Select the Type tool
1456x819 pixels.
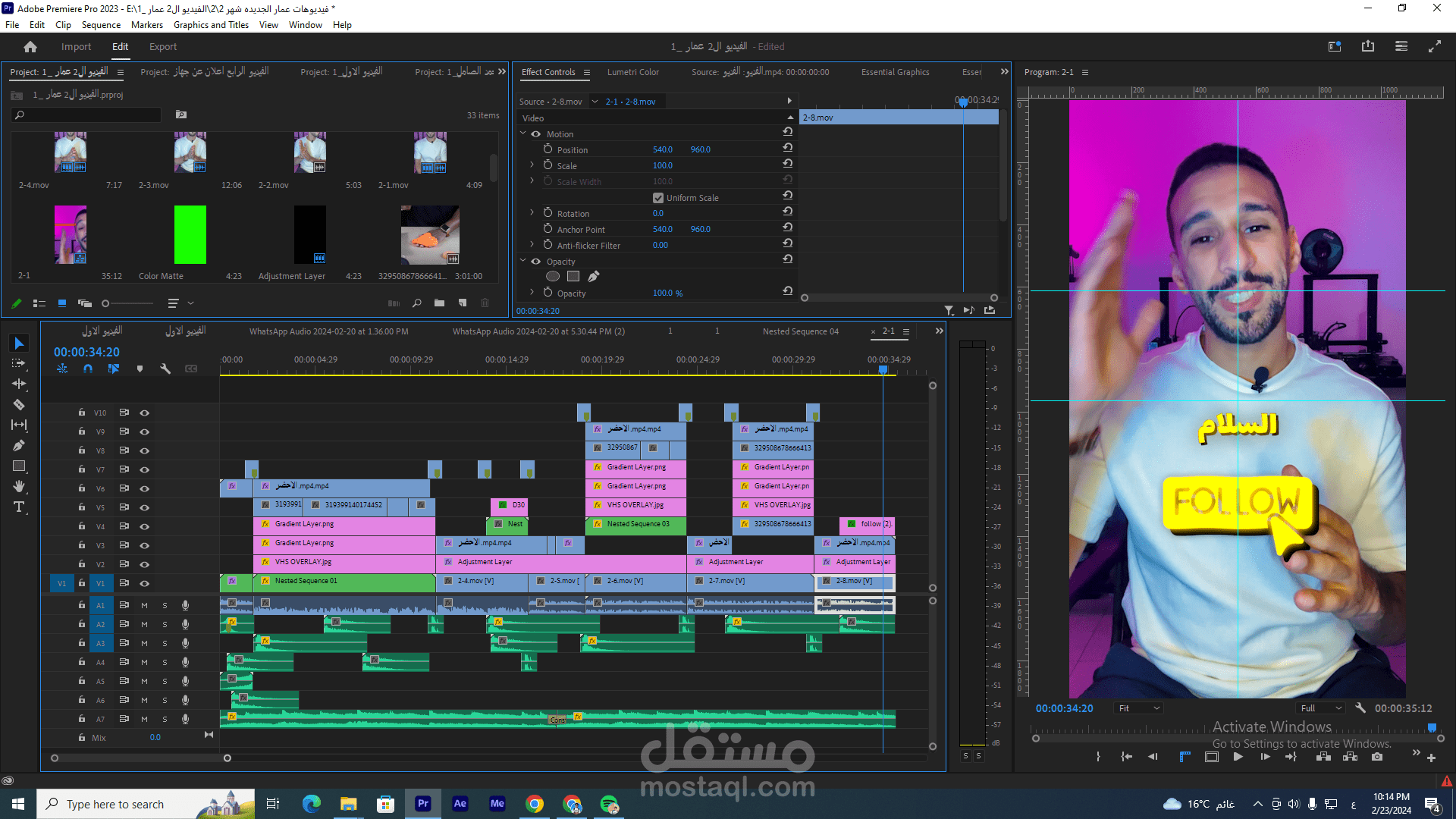19,507
